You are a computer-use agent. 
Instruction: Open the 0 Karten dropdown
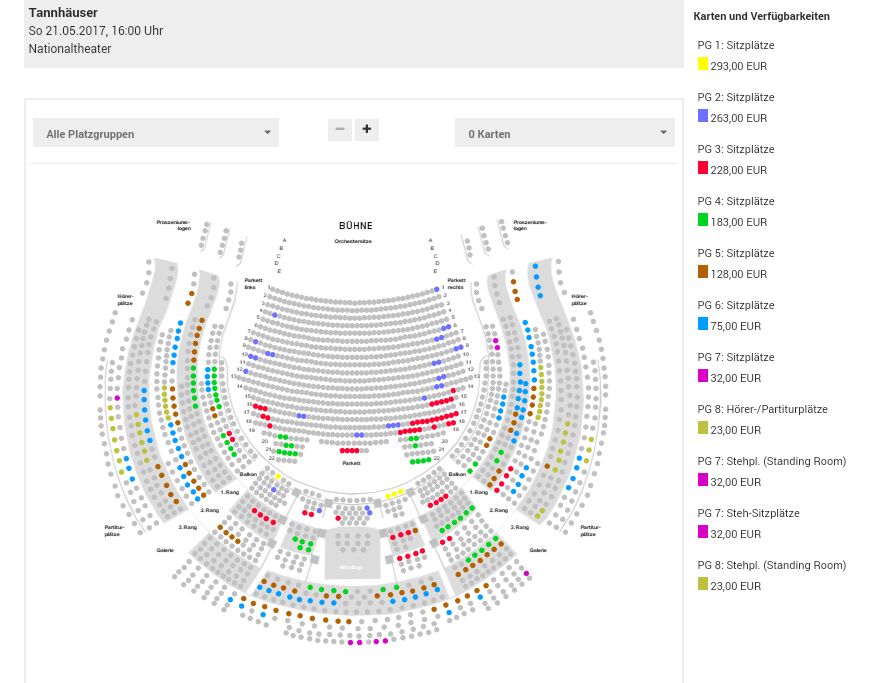pos(565,133)
